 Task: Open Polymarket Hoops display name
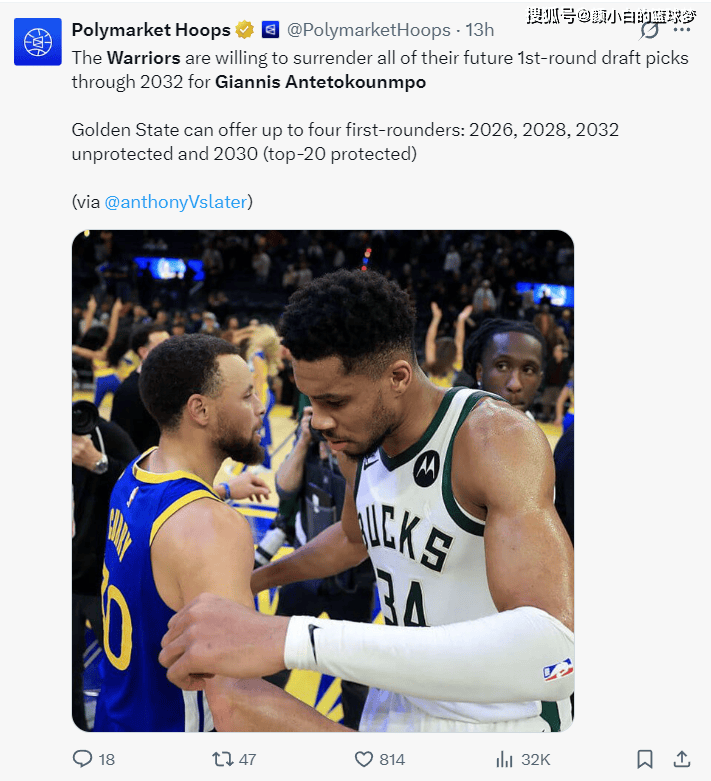point(151,30)
